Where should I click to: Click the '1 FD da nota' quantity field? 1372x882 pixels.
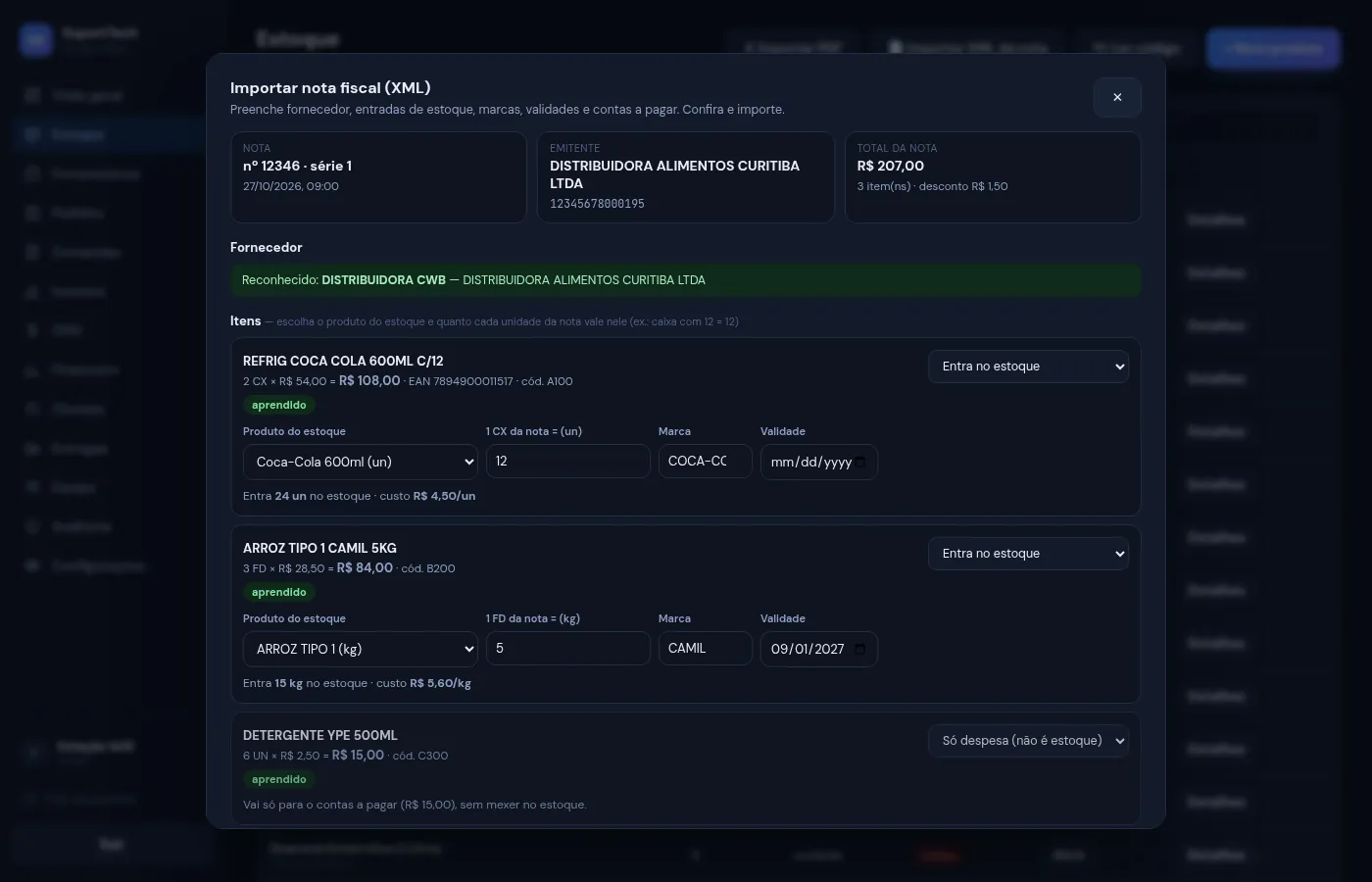click(568, 649)
